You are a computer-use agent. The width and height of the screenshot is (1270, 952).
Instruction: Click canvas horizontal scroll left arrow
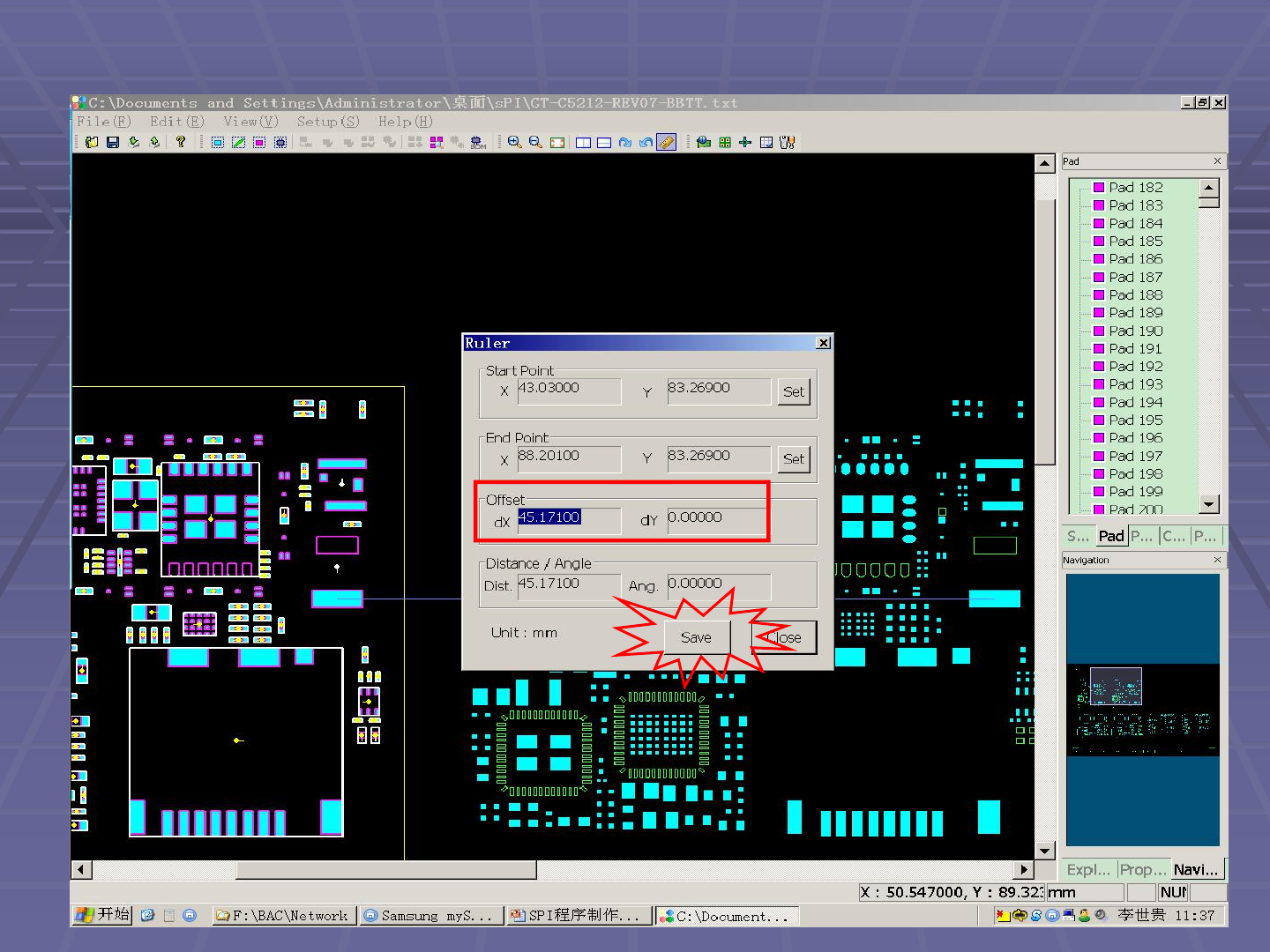(x=81, y=870)
